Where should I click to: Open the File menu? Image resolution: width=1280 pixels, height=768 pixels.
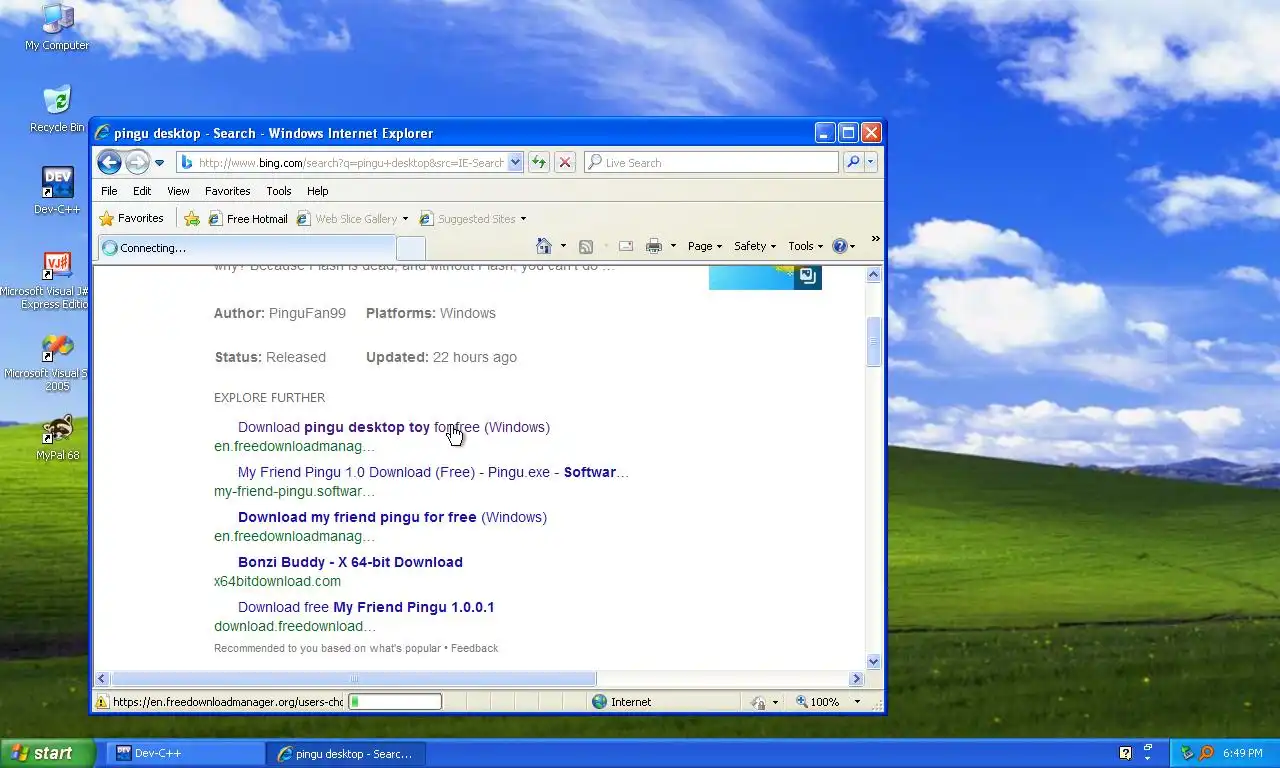click(x=109, y=191)
